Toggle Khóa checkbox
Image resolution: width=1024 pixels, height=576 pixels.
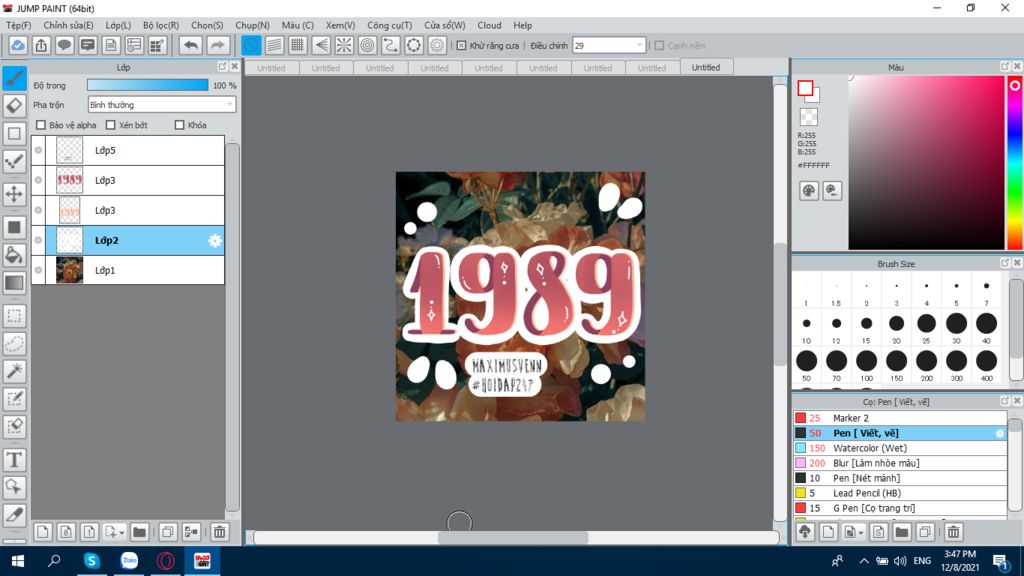pos(180,125)
